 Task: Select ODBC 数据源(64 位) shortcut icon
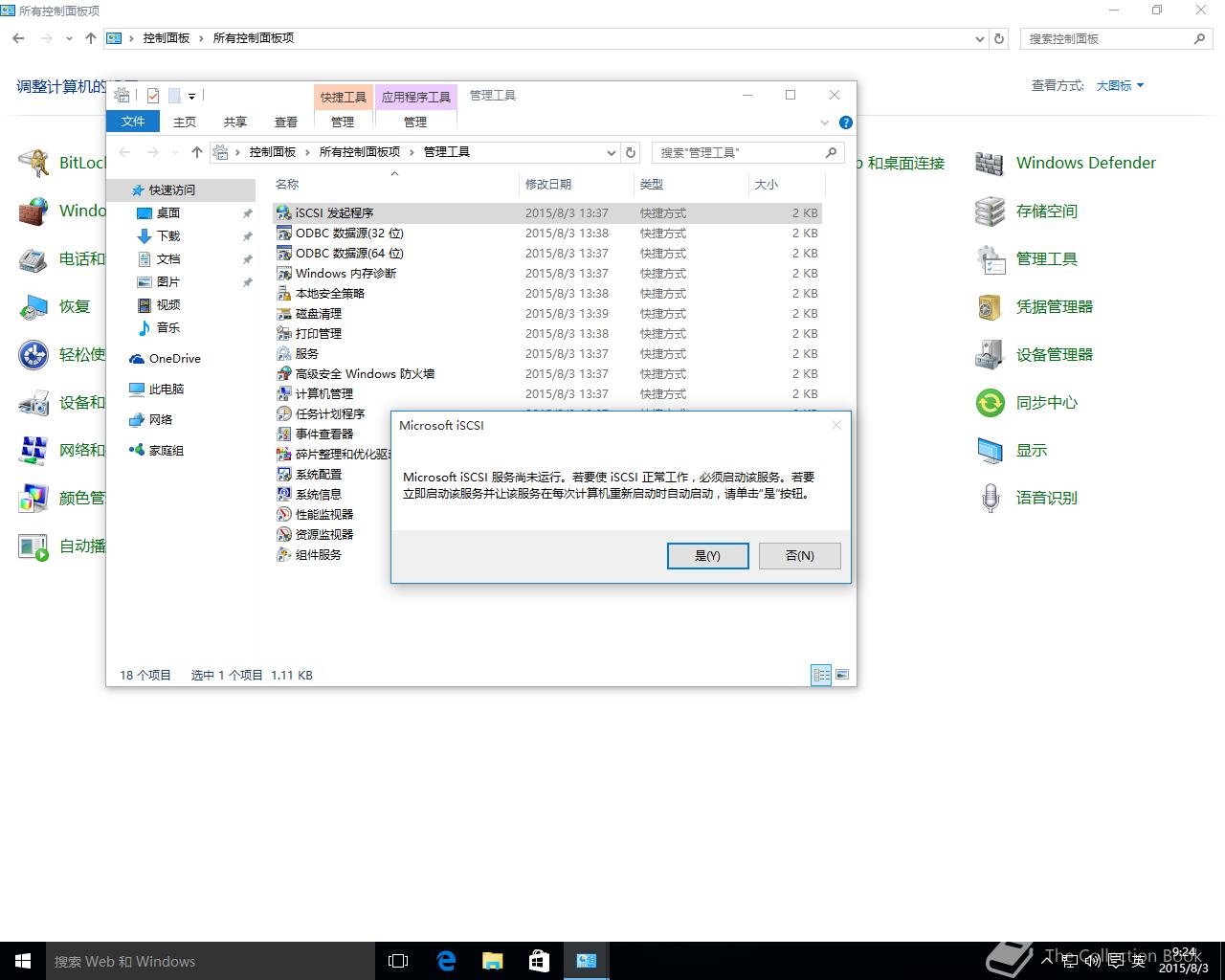[x=283, y=253]
